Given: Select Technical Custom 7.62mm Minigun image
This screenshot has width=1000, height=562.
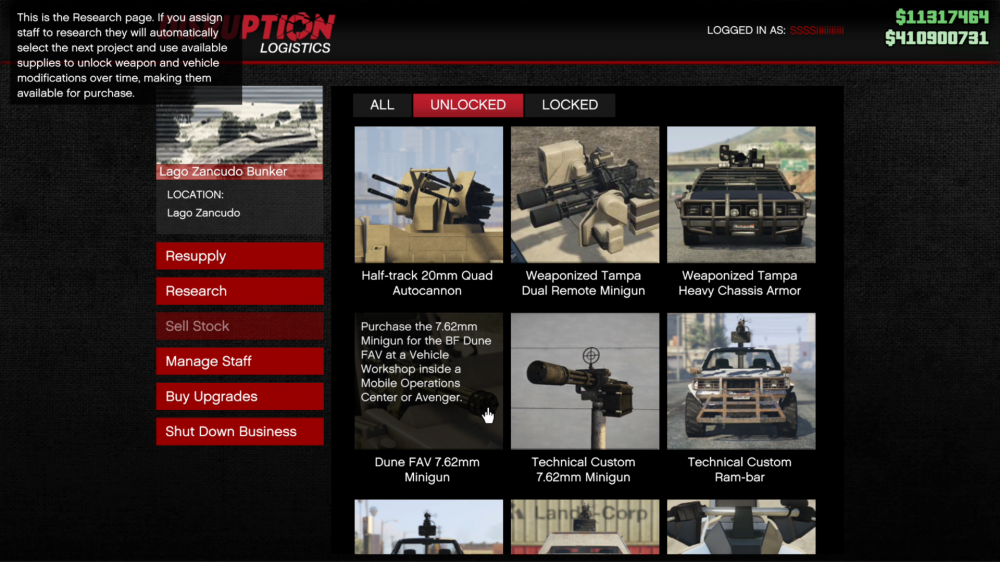Looking at the screenshot, I should [x=585, y=381].
